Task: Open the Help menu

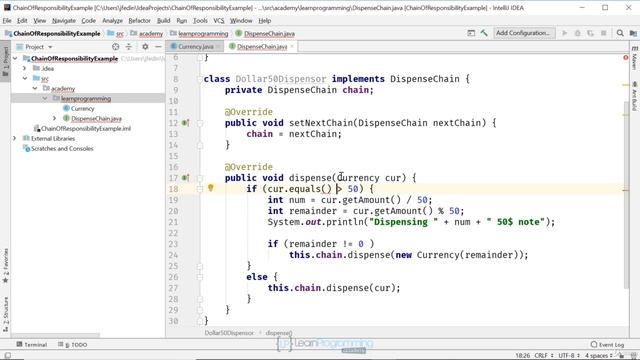Action: [x=264, y=20]
